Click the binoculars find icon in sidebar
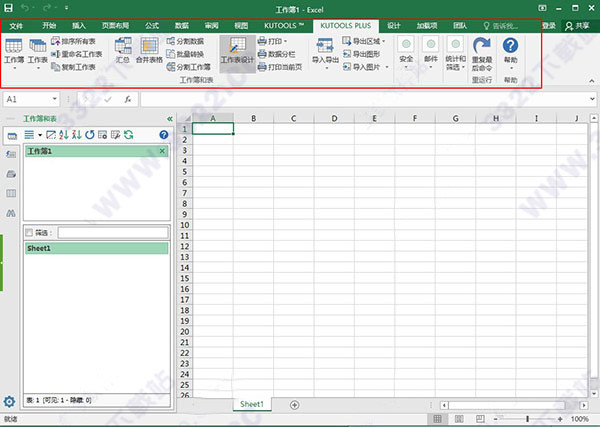The width and height of the screenshot is (600, 427). 11,213
